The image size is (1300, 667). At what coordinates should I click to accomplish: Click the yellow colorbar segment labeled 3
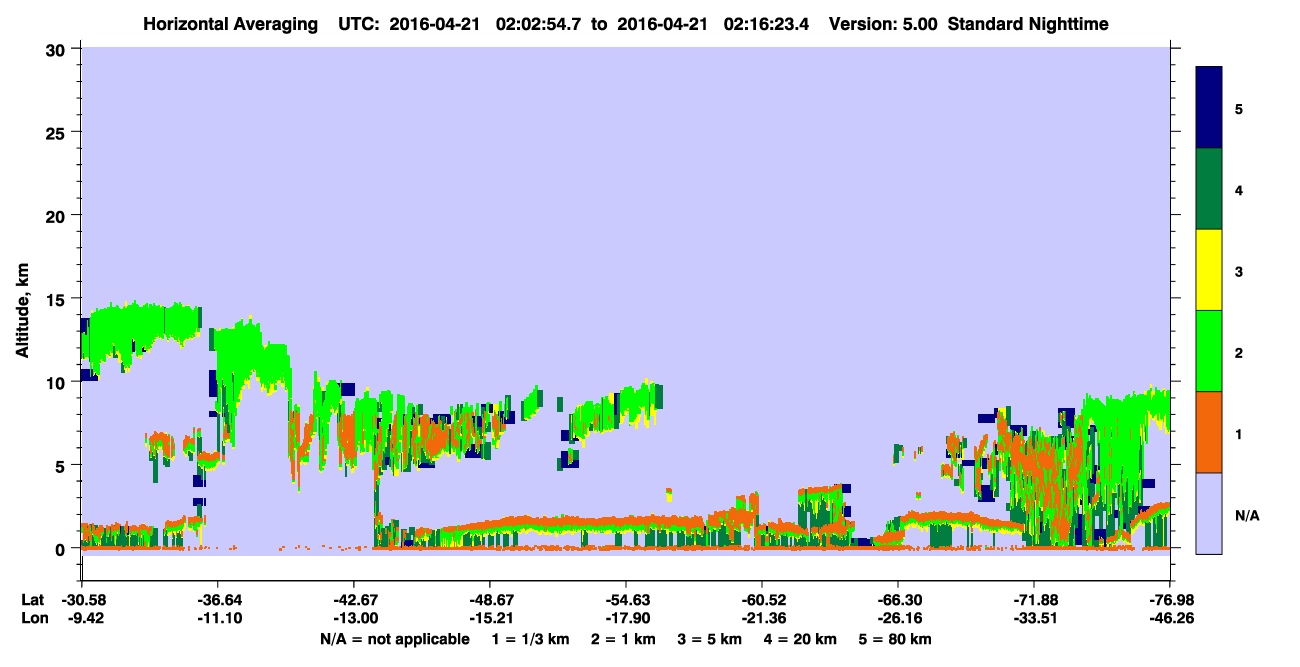coord(1209,270)
